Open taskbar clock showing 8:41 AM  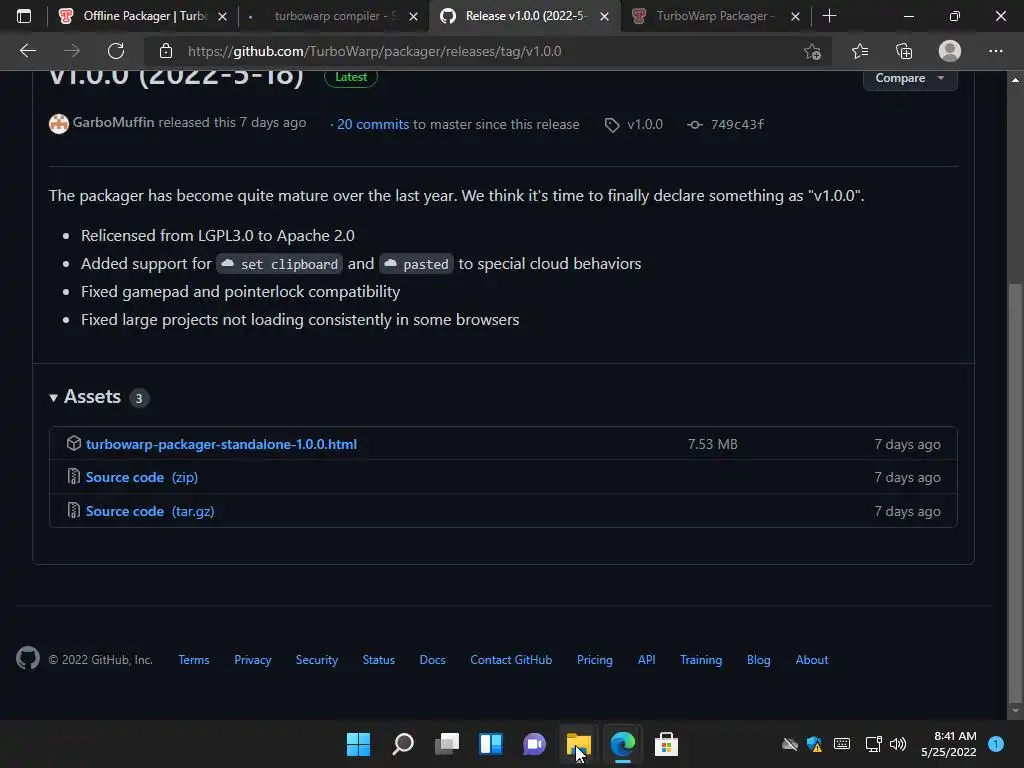point(949,744)
